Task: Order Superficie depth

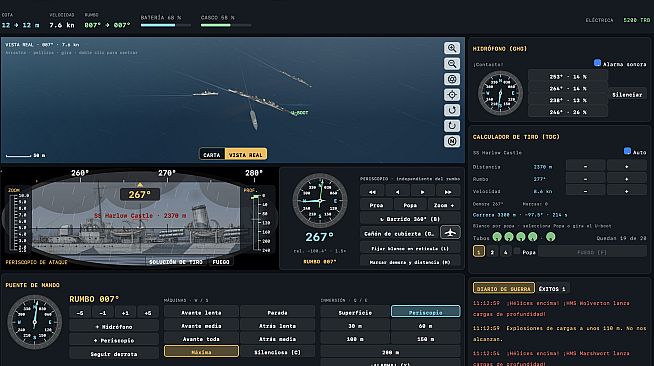Action: [355, 312]
